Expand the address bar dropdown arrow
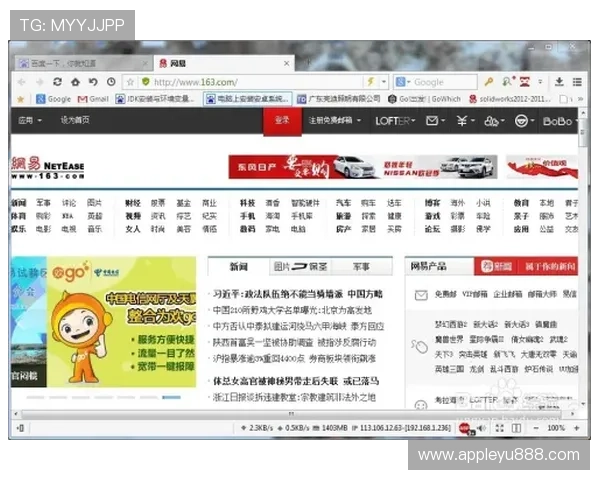Screen dimensions: 600x480 tap(384, 82)
